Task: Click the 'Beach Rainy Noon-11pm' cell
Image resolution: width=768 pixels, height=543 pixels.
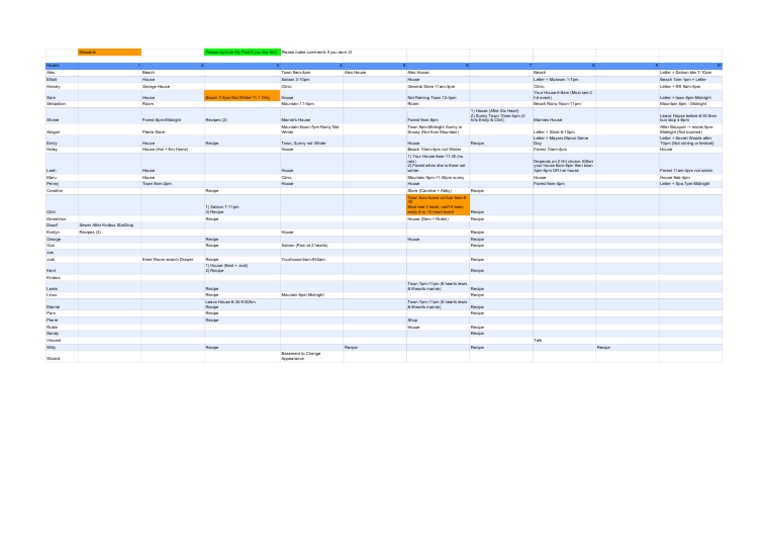Action: (x=564, y=104)
